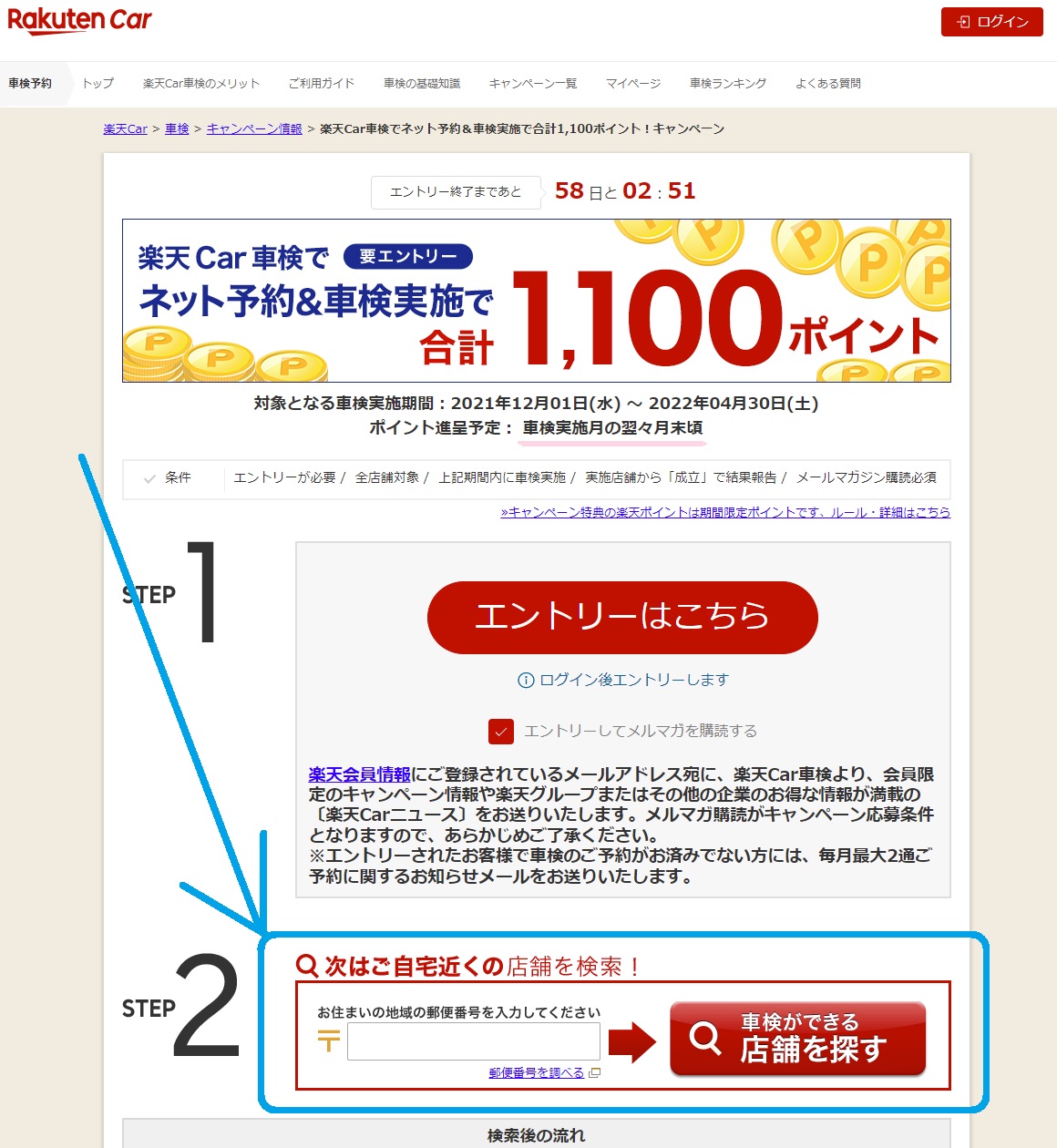1057x1148 pixels.
Task: Follow the 楽天Car breadcrumb link
Action: (x=126, y=129)
